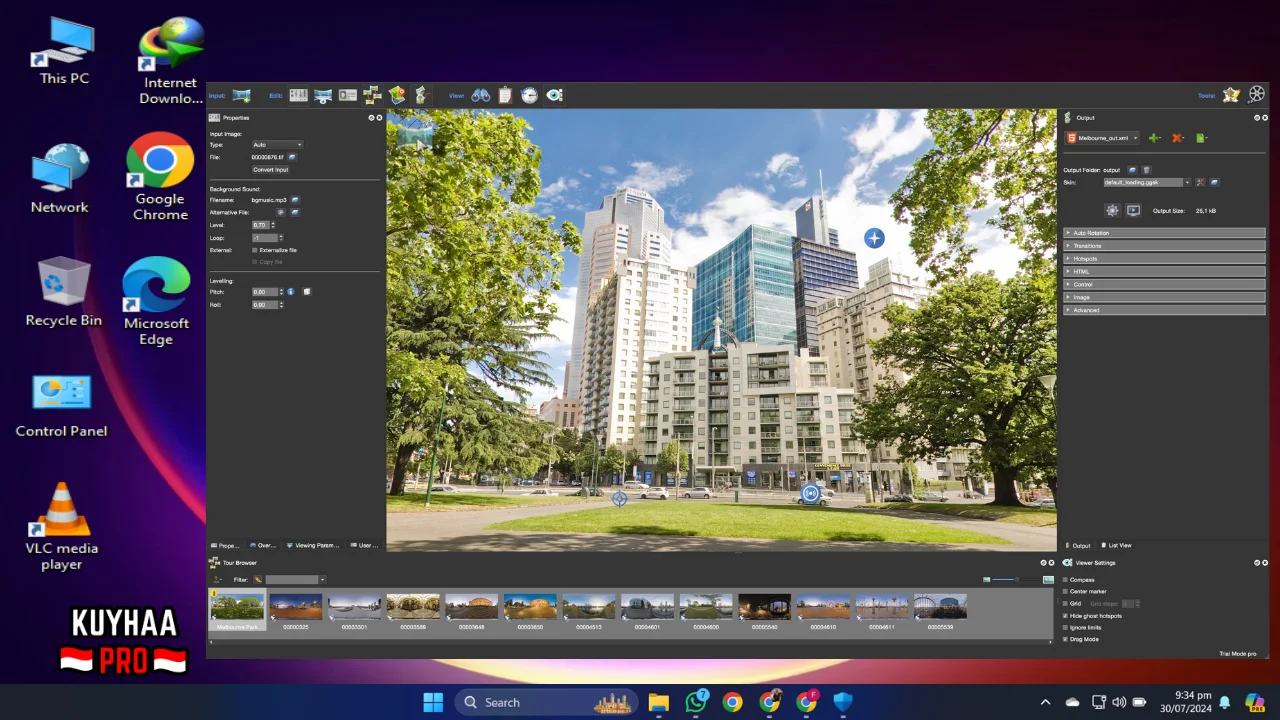Uncheck the Drag Mode checkbox
The image size is (1280, 720).
click(1065, 639)
